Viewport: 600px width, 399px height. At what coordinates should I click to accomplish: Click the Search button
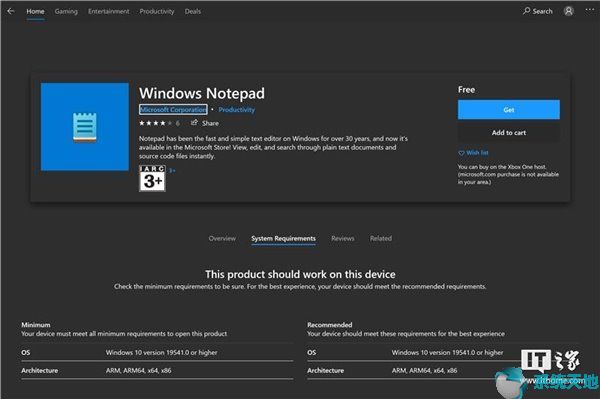[x=538, y=11]
